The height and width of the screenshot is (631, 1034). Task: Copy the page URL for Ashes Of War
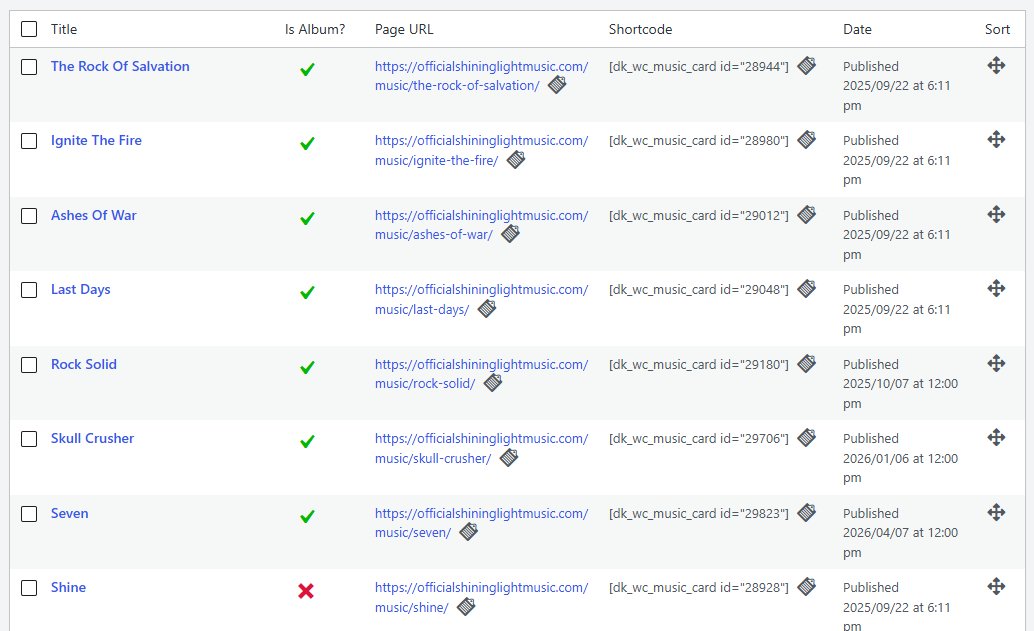tap(510, 233)
